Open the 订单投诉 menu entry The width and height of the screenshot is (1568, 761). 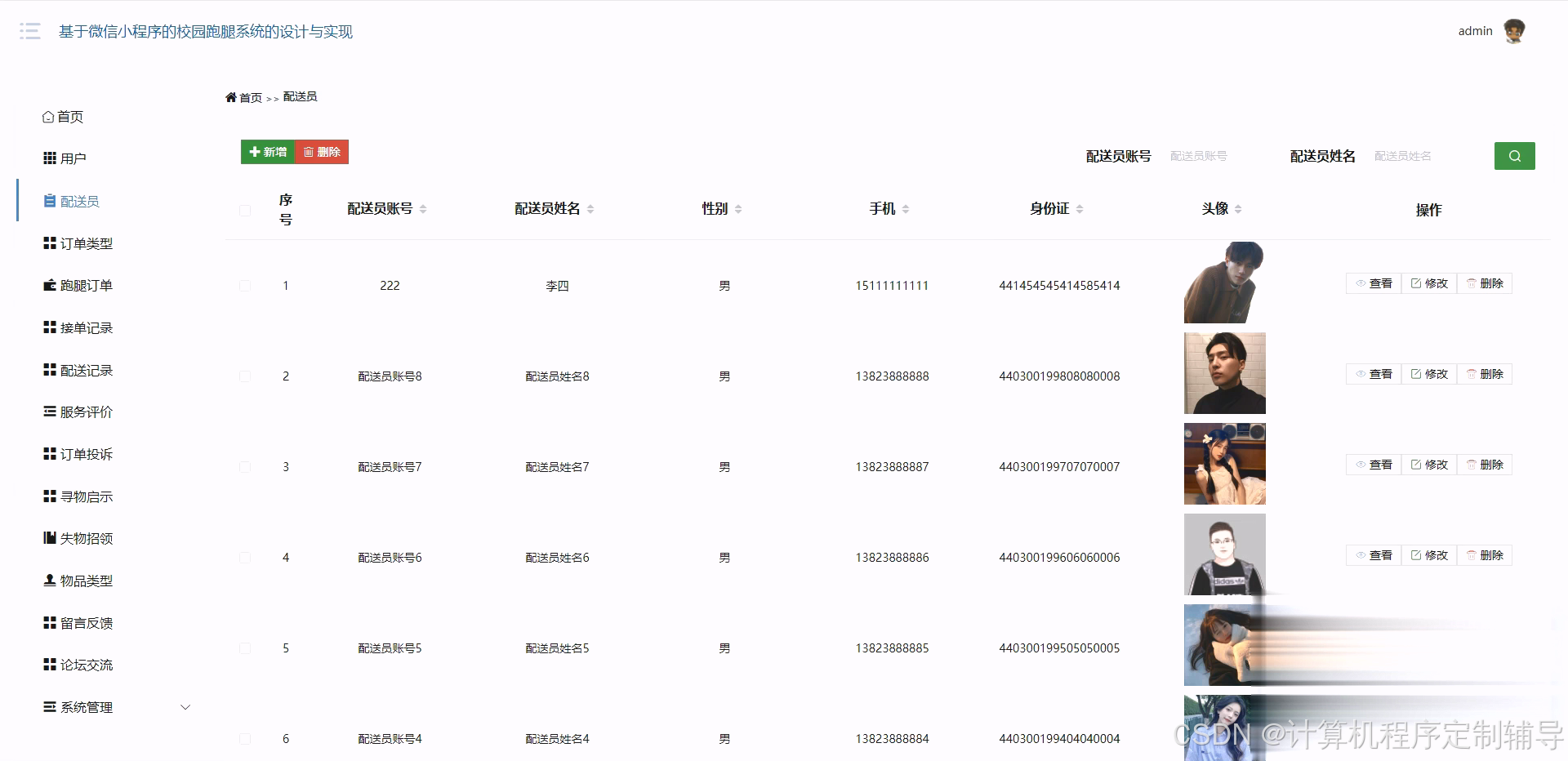[x=84, y=454]
